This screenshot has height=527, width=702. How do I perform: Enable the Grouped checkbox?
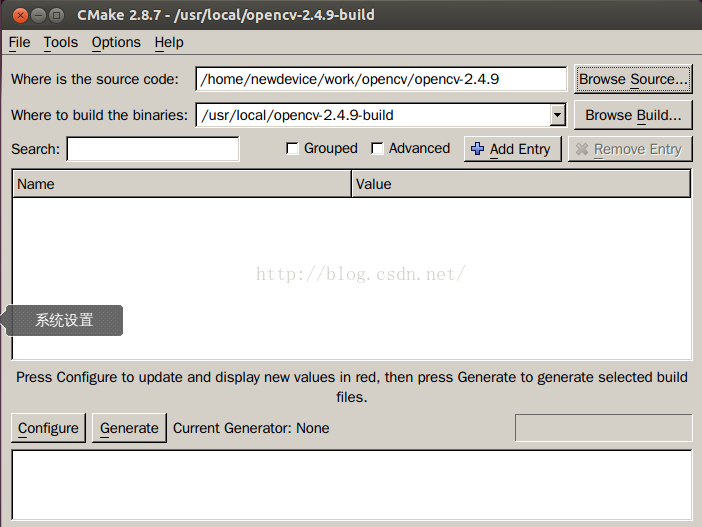(x=292, y=148)
